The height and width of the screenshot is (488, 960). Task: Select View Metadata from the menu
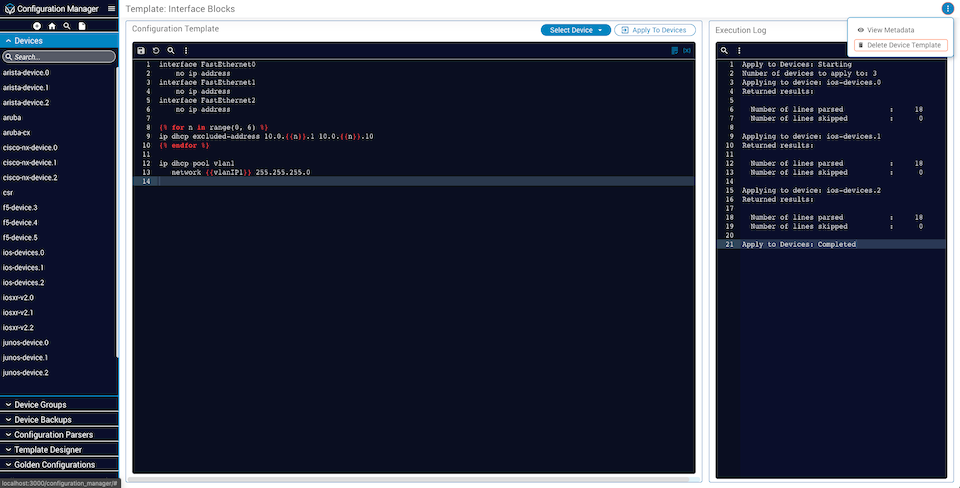point(890,30)
